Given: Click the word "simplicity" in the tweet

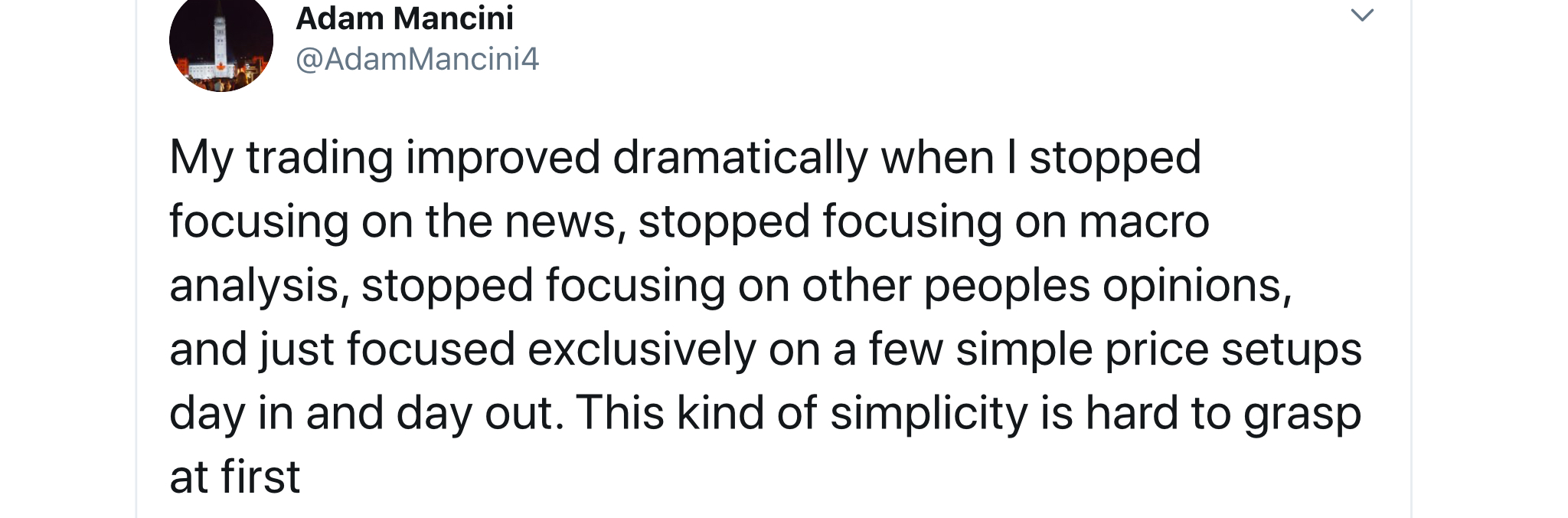Looking at the screenshot, I should 929,413.
